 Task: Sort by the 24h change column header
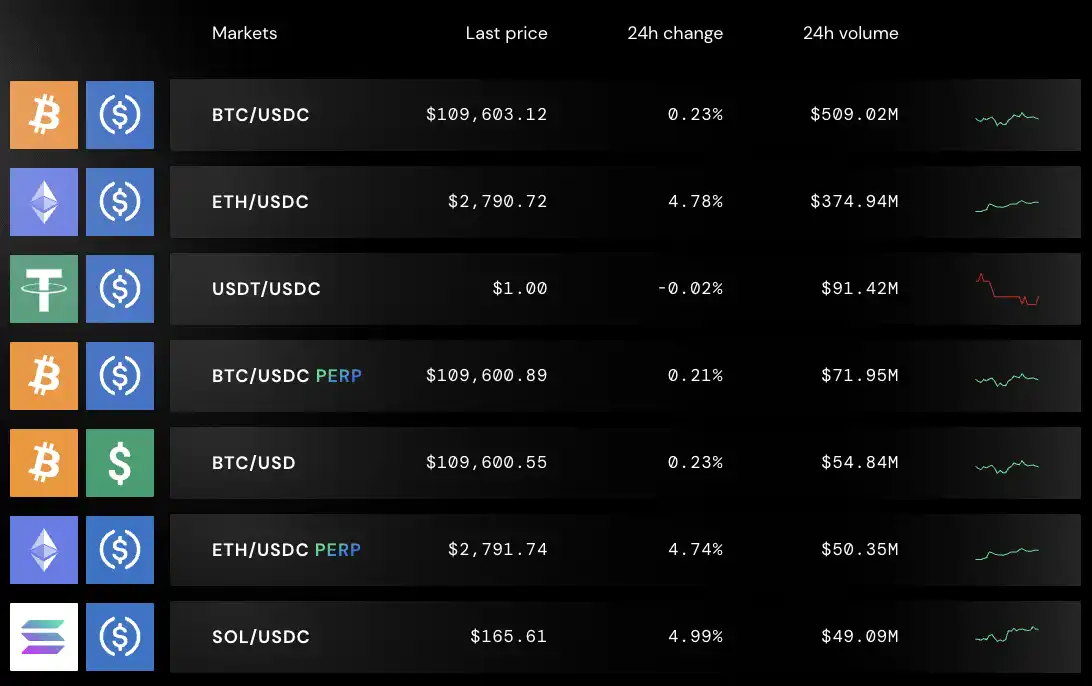pyautogui.click(x=675, y=33)
